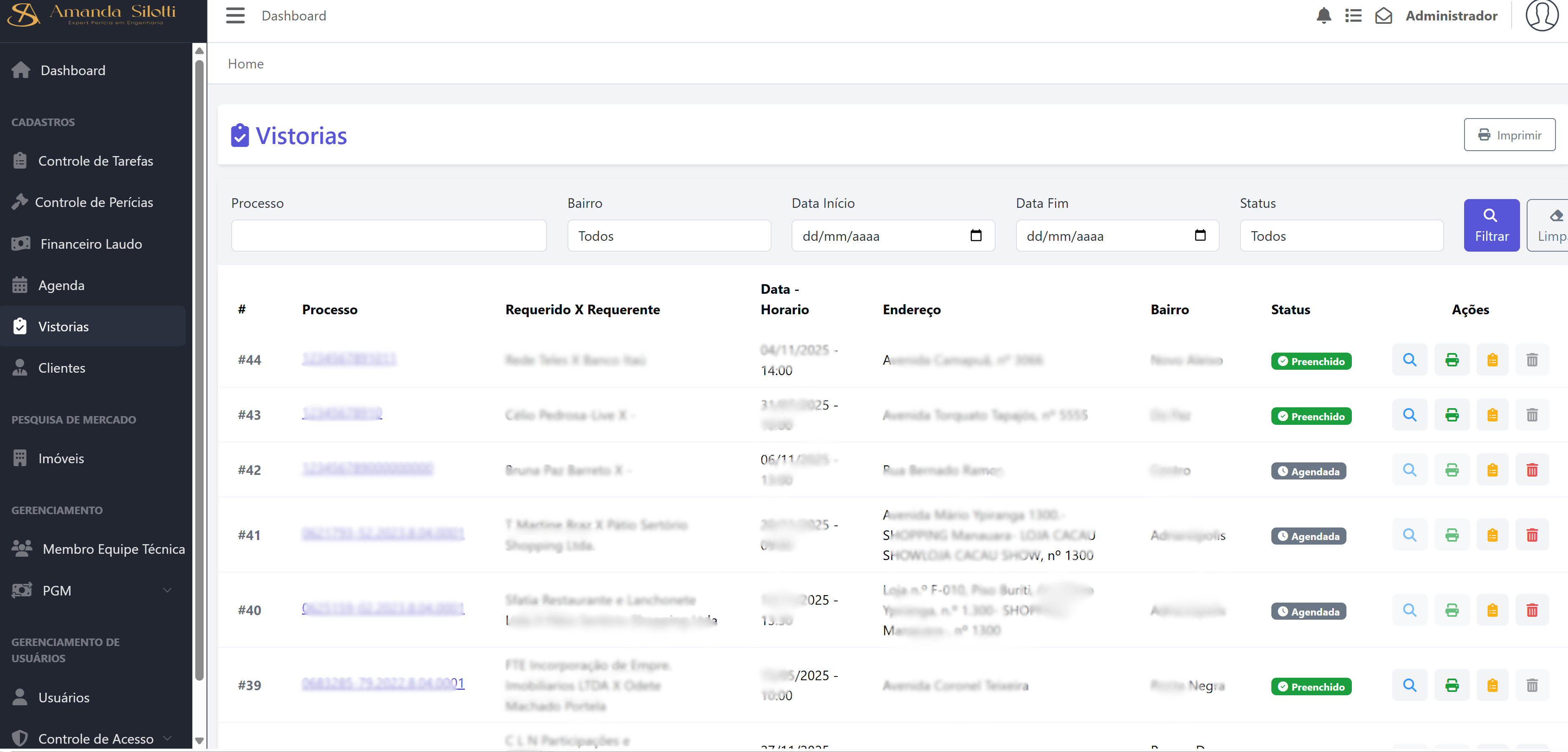This screenshot has width=1568, height=752.
Task: View details magnifier for vistoria #44
Action: pyautogui.click(x=1409, y=360)
